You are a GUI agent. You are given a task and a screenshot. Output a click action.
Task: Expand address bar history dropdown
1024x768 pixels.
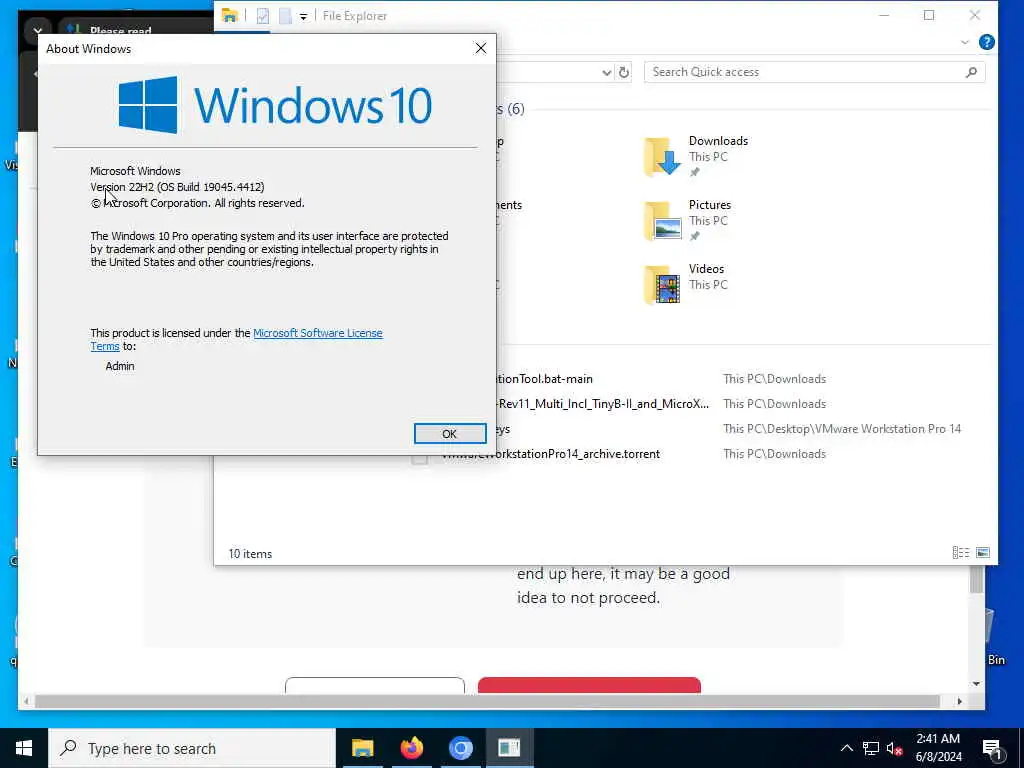(x=607, y=72)
